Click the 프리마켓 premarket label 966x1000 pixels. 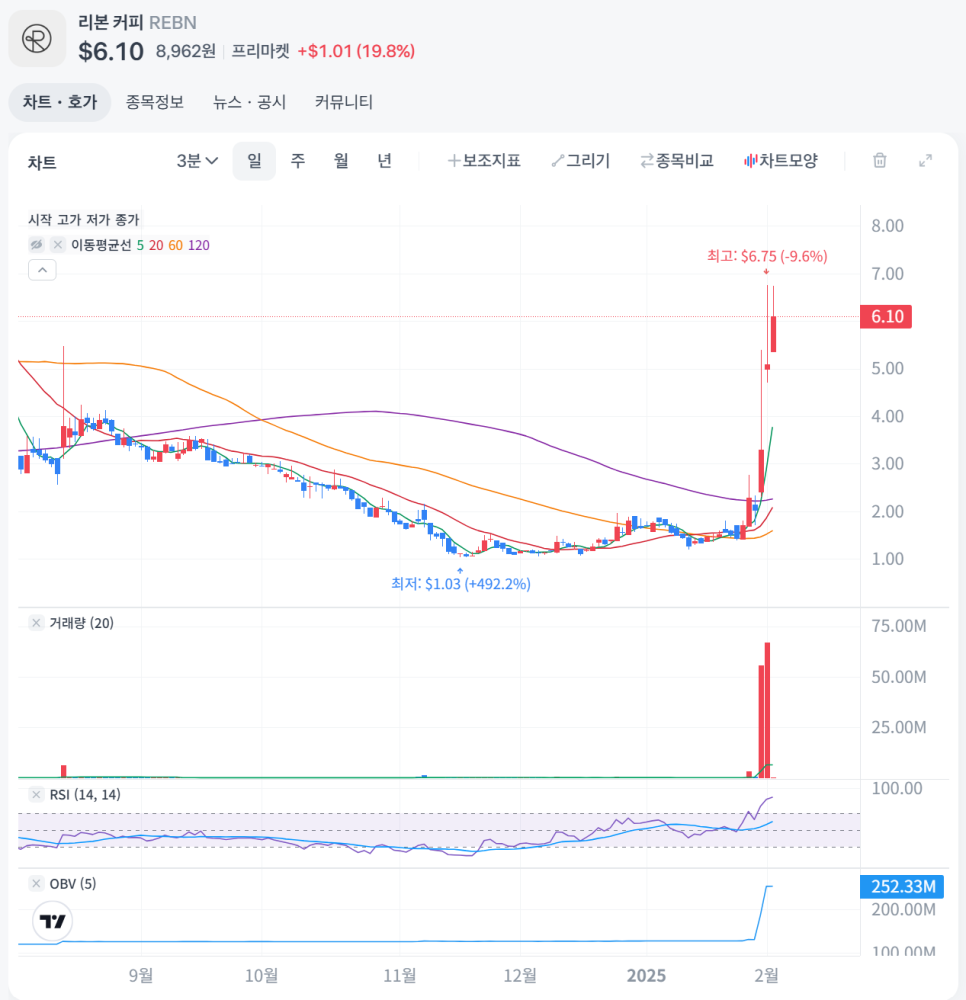[260, 51]
